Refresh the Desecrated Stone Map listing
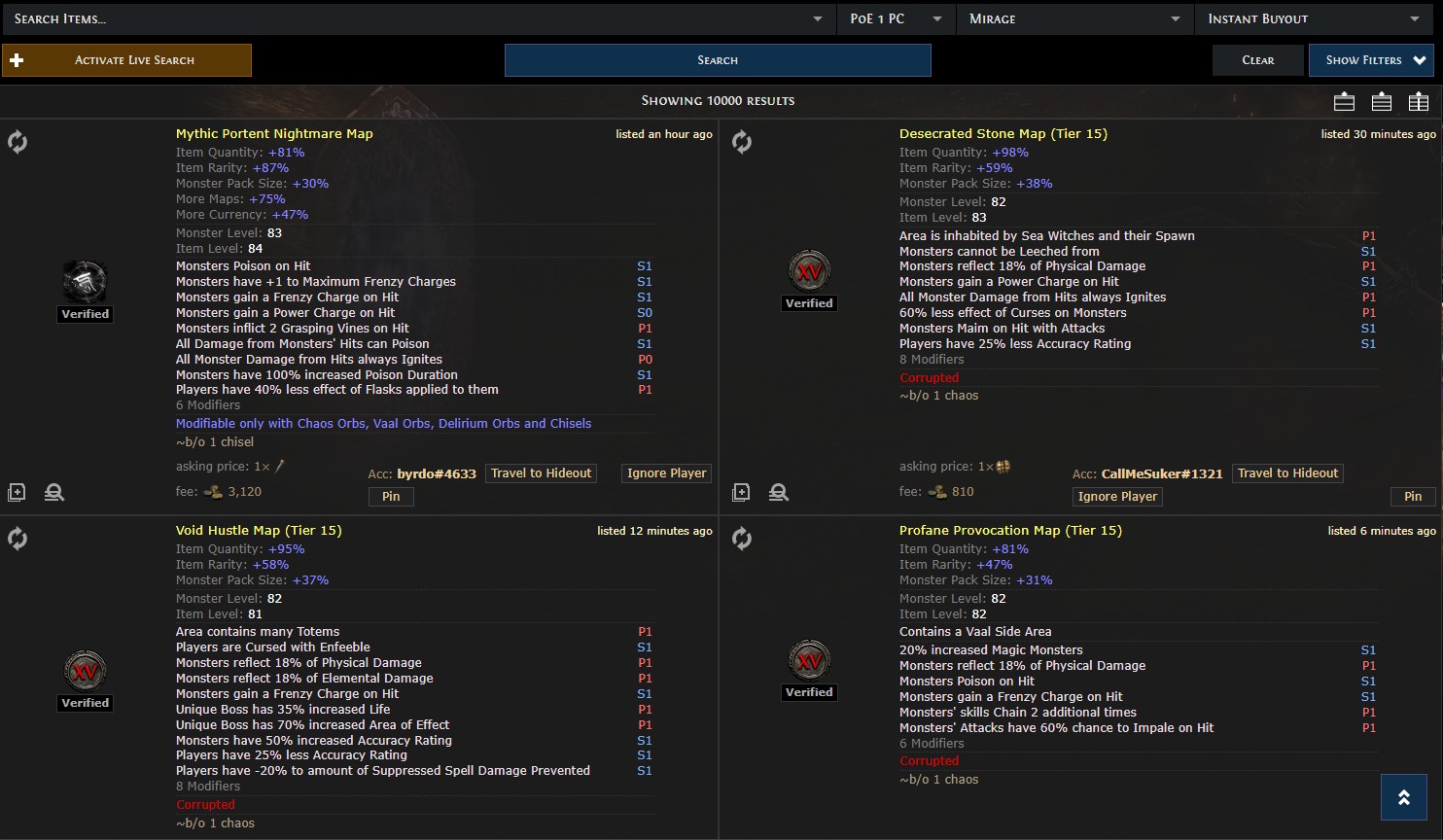The height and width of the screenshot is (840, 1443). [x=742, y=142]
